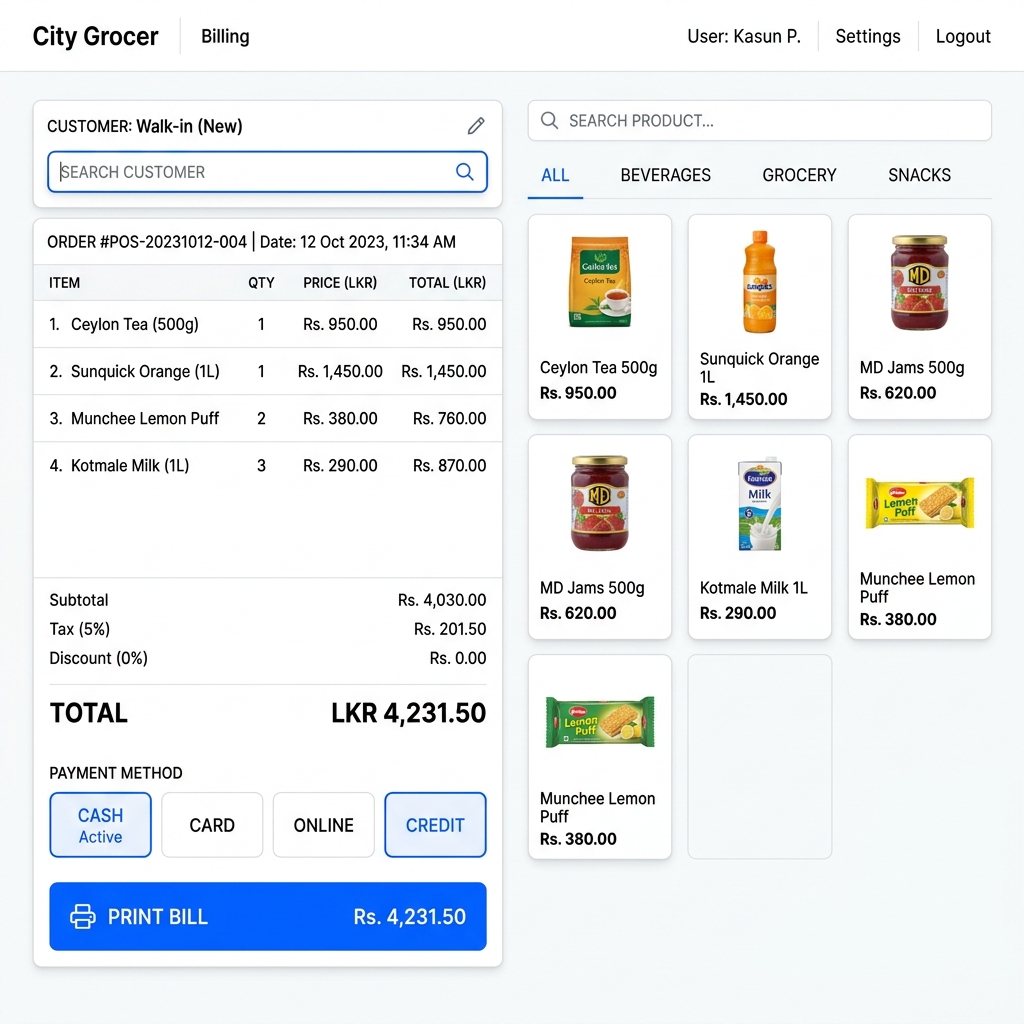The height and width of the screenshot is (1024, 1024).
Task: Click the PRICE (LKR) column header
Action: tap(340, 283)
